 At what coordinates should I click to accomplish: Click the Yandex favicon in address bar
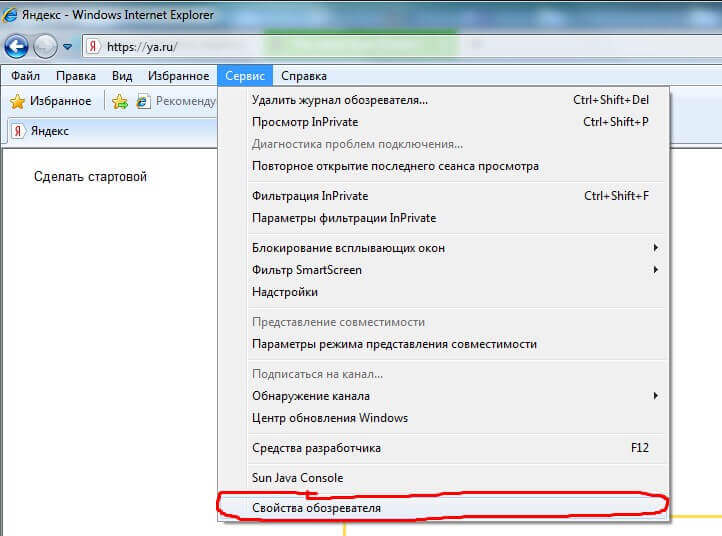pos(93,46)
